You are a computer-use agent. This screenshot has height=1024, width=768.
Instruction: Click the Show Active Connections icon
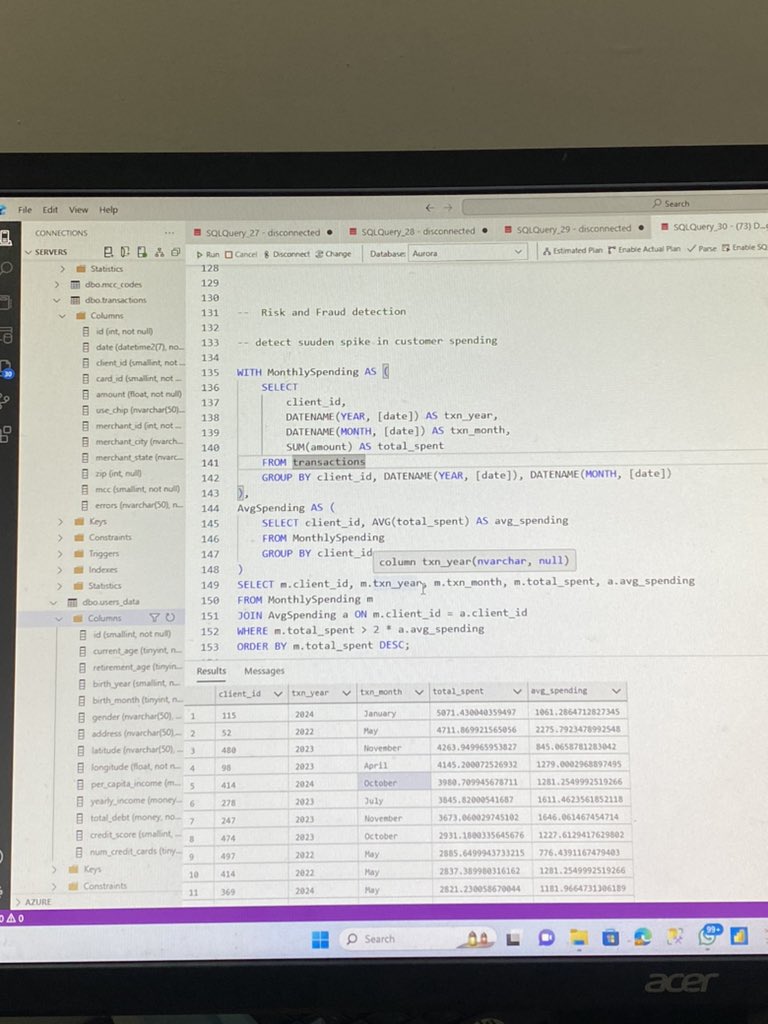click(142, 252)
